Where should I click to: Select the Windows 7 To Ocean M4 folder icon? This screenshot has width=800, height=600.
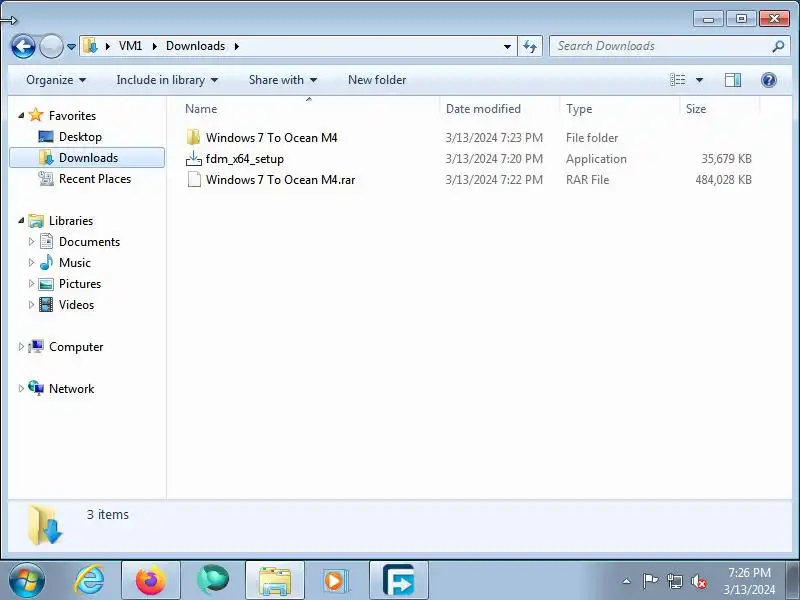pos(193,137)
